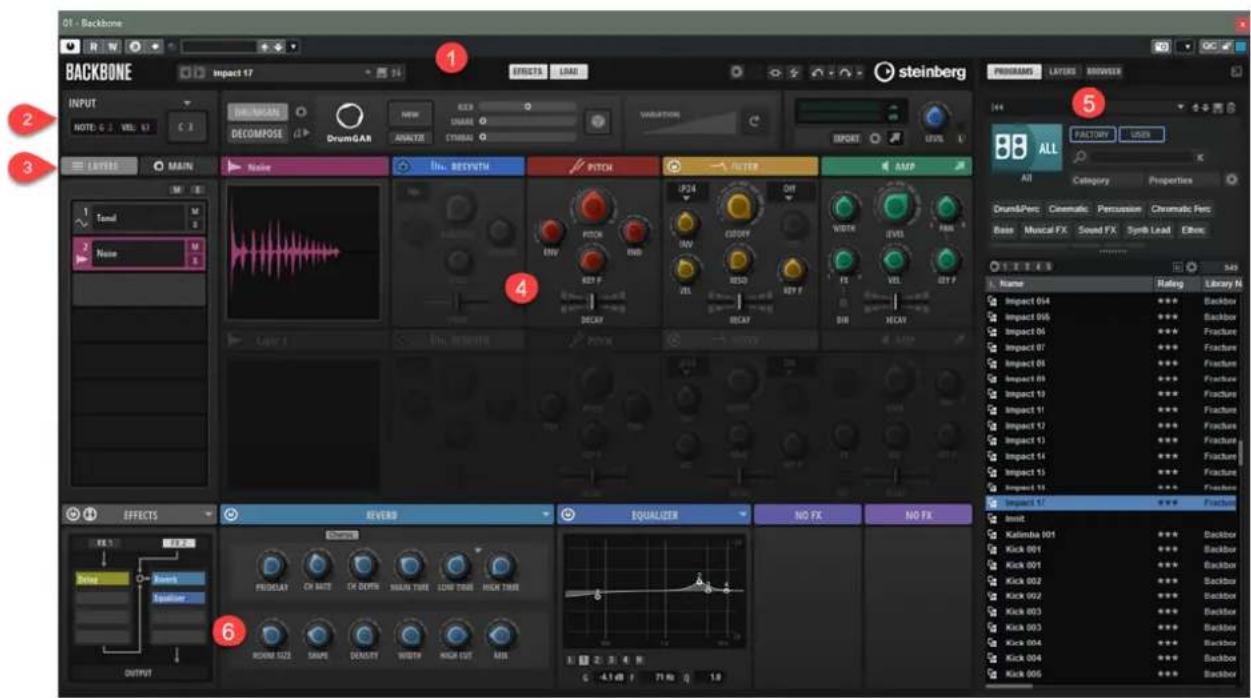The width and height of the screenshot is (1251, 698).
Task: Toggle the eye visibility icon in header
Action: click(x=774, y=73)
